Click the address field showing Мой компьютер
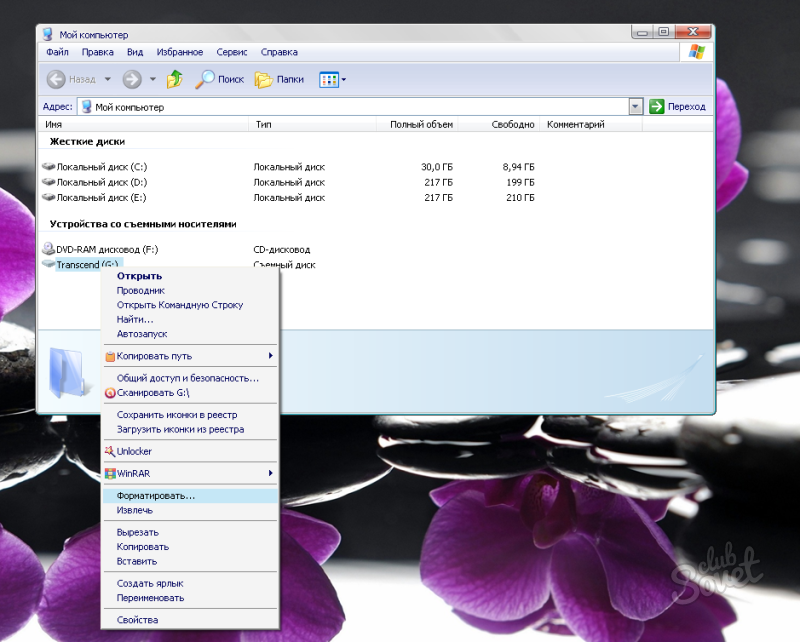The height and width of the screenshot is (642, 800). pos(350,106)
